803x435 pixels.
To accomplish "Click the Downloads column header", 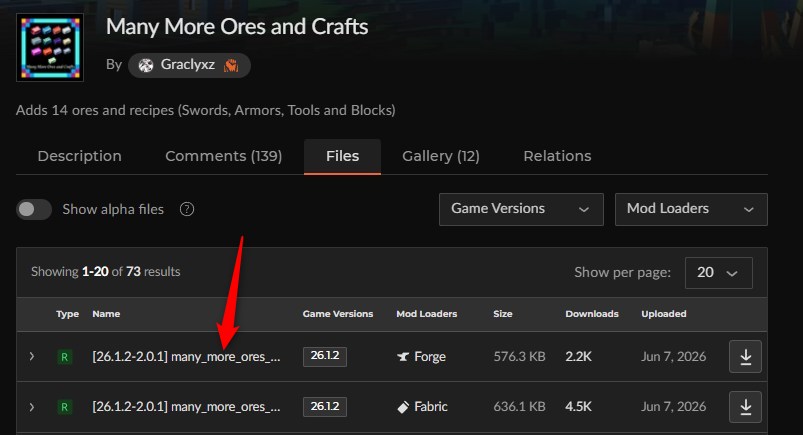I will [x=591, y=314].
